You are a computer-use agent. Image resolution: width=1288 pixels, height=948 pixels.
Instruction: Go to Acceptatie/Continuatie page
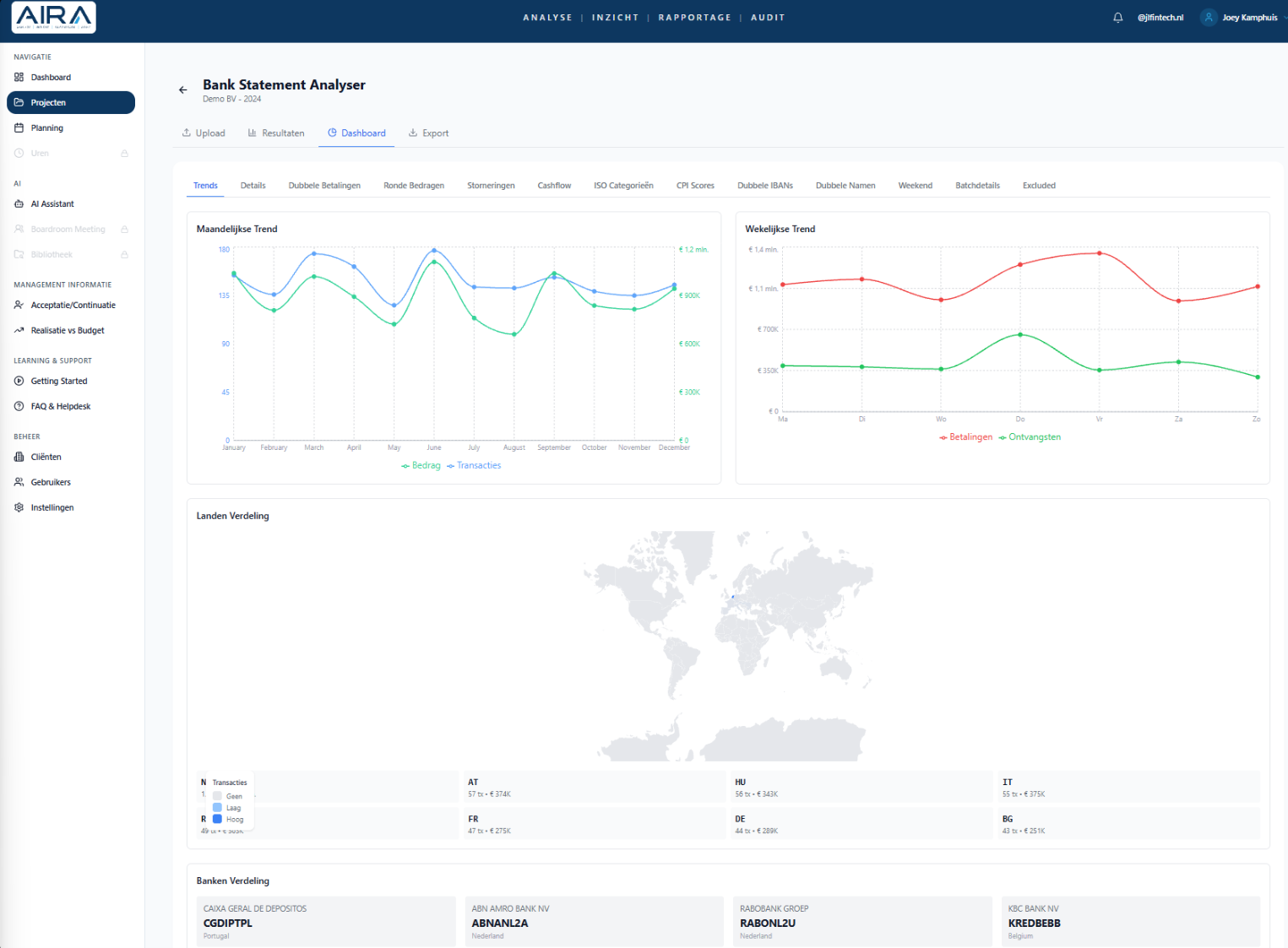tap(73, 305)
